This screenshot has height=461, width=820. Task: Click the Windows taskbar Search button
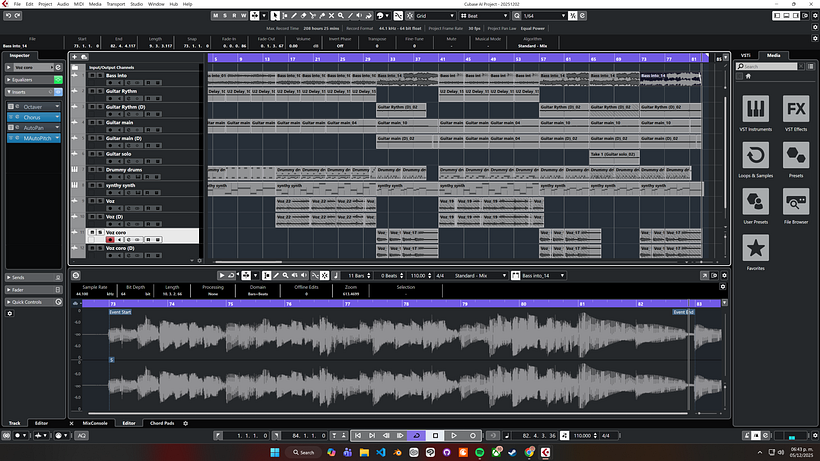(304, 453)
